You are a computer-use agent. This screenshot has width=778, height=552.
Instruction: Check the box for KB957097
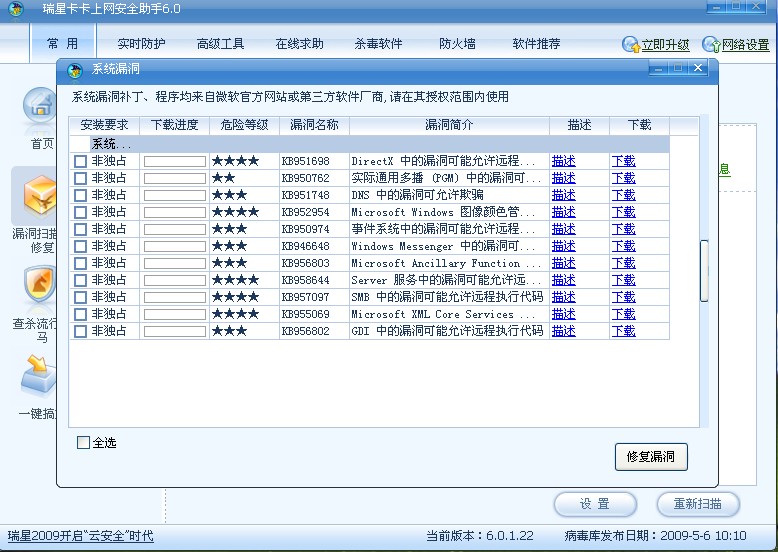(80, 297)
